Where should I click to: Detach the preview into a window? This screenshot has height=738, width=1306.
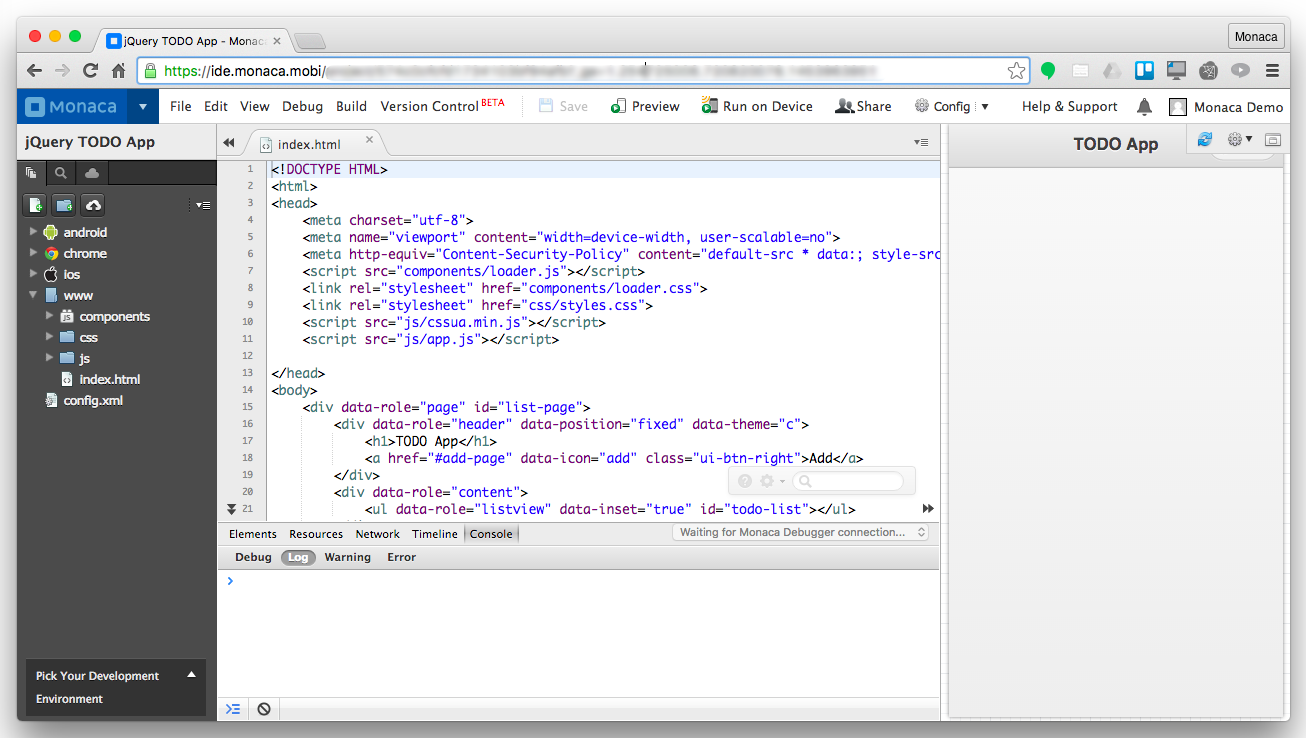[1273, 140]
